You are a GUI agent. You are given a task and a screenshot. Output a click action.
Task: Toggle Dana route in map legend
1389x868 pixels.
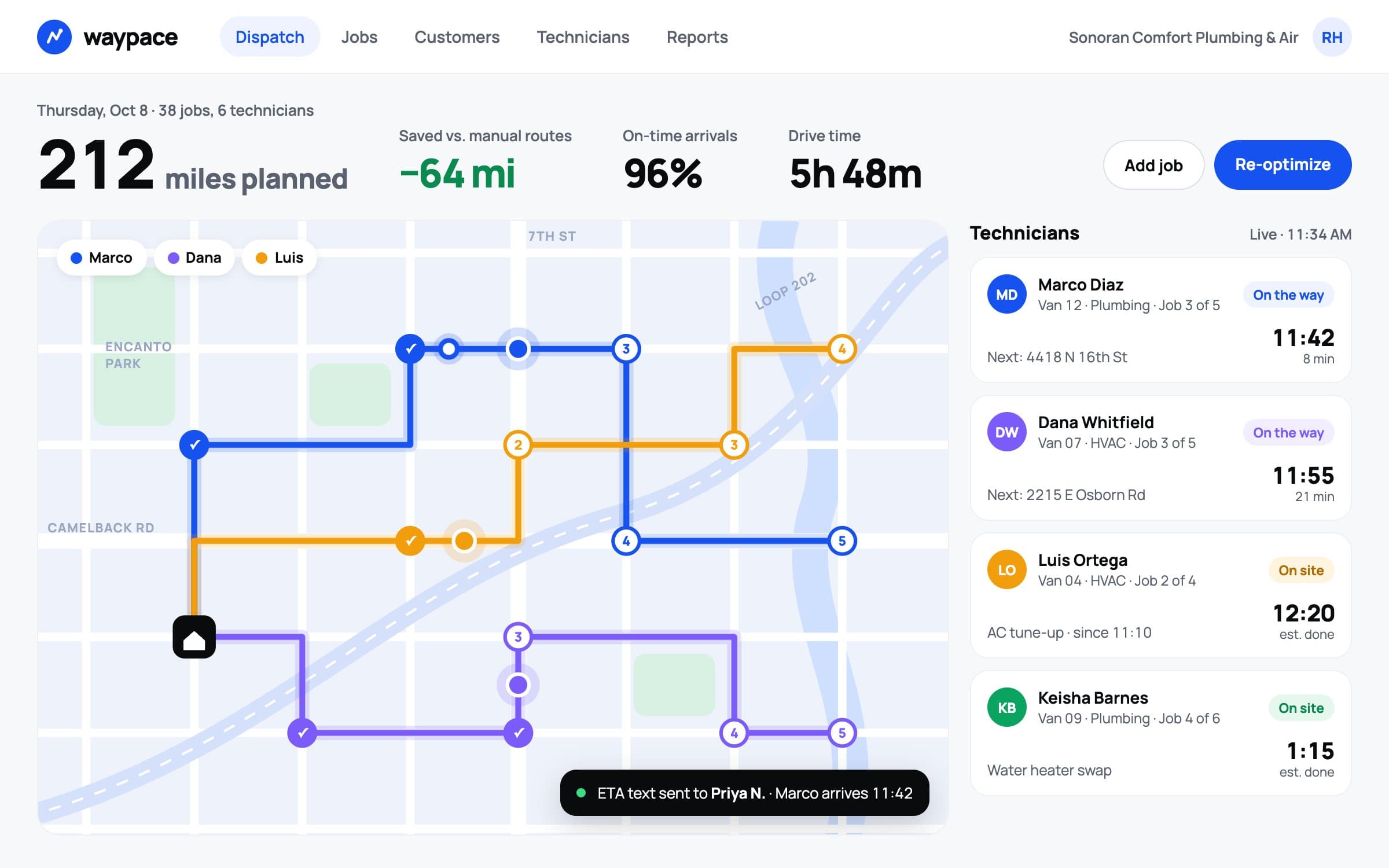tap(194, 258)
